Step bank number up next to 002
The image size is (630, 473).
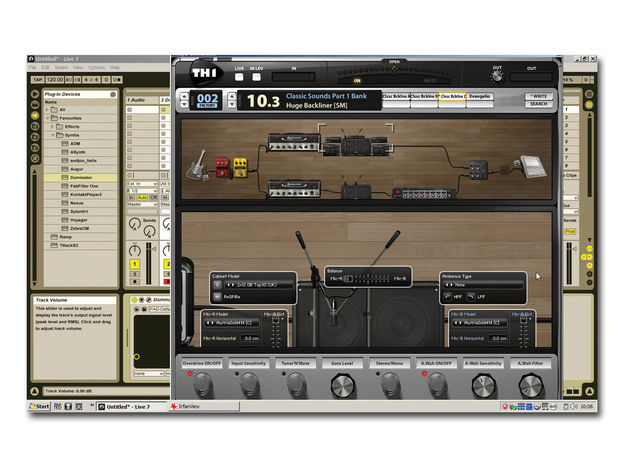tap(184, 96)
